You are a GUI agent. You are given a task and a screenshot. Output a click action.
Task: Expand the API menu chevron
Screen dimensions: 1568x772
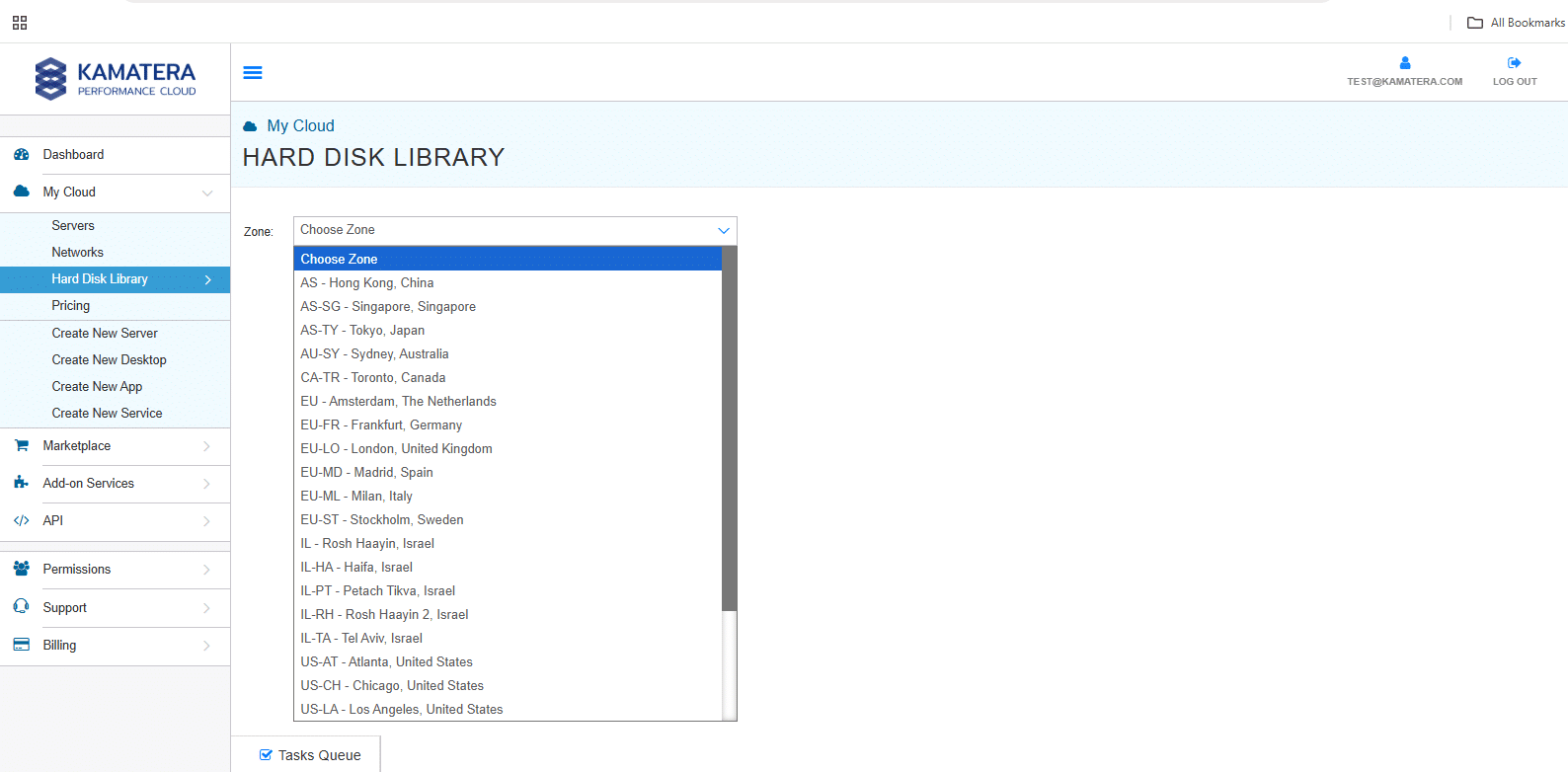pyautogui.click(x=206, y=521)
